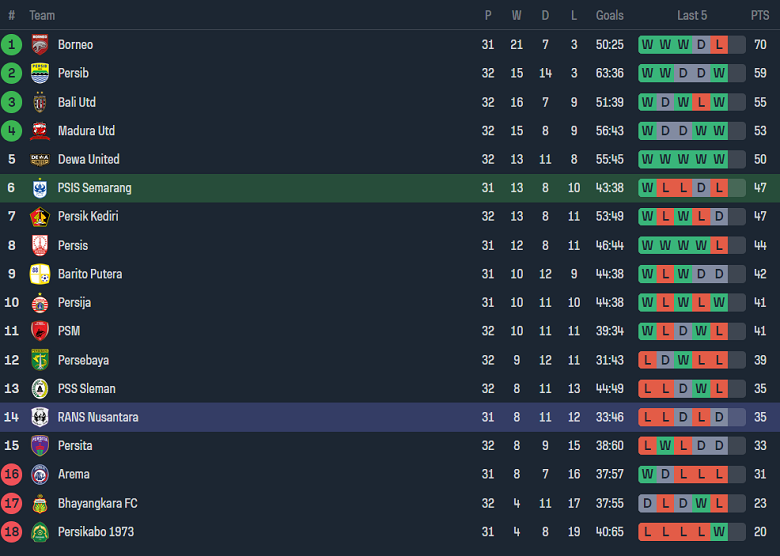Viewport: 780px width, 556px height.
Task: Click the Last 5 column header
Action: 692,15
